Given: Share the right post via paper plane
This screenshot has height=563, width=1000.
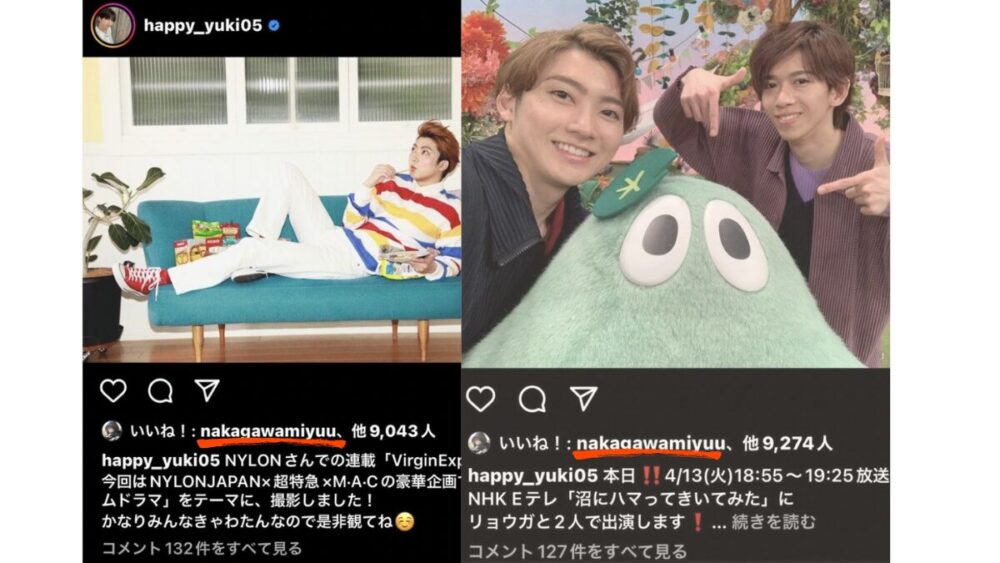Looking at the screenshot, I should tap(584, 398).
